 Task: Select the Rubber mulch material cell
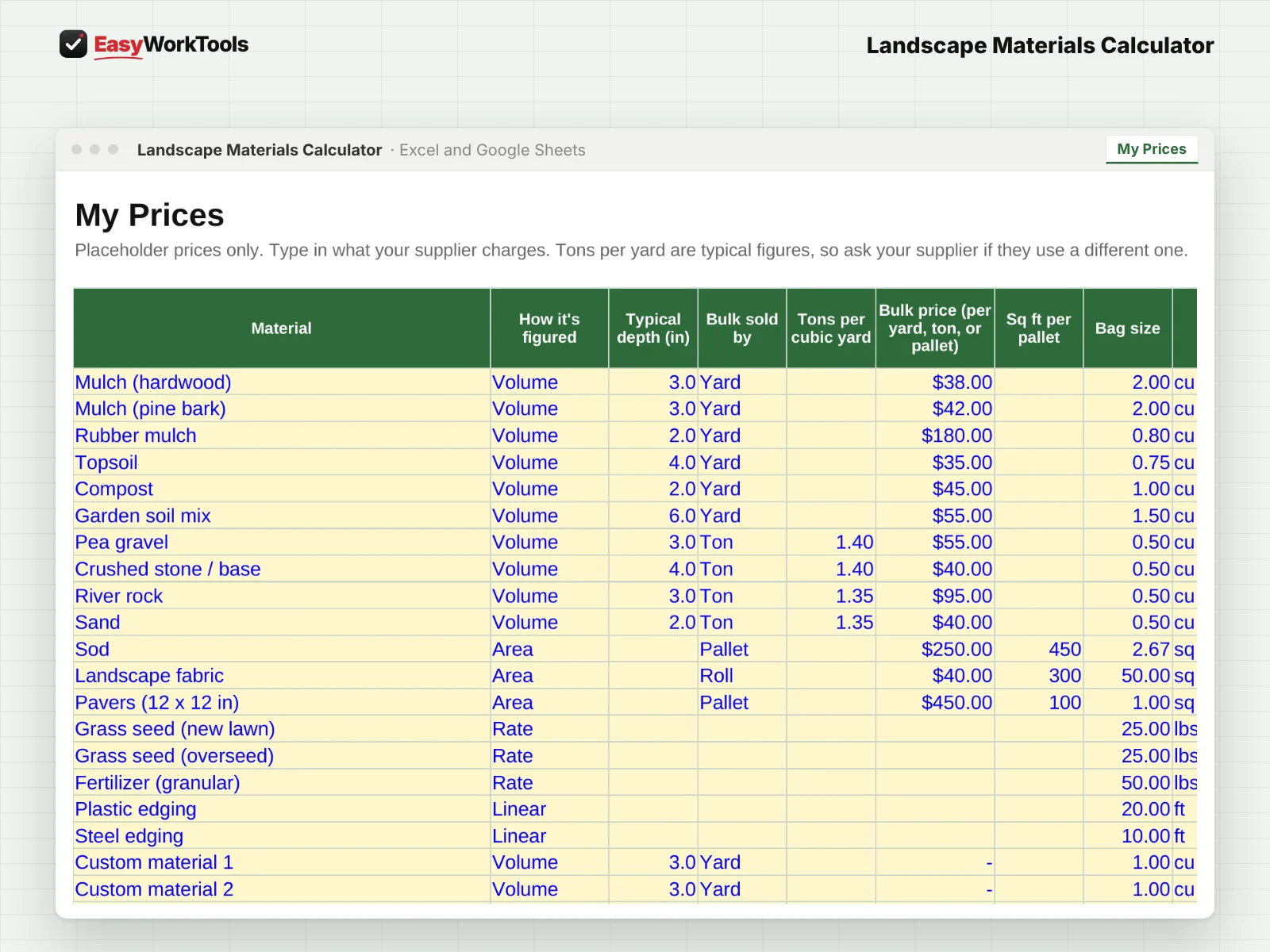tap(282, 436)
